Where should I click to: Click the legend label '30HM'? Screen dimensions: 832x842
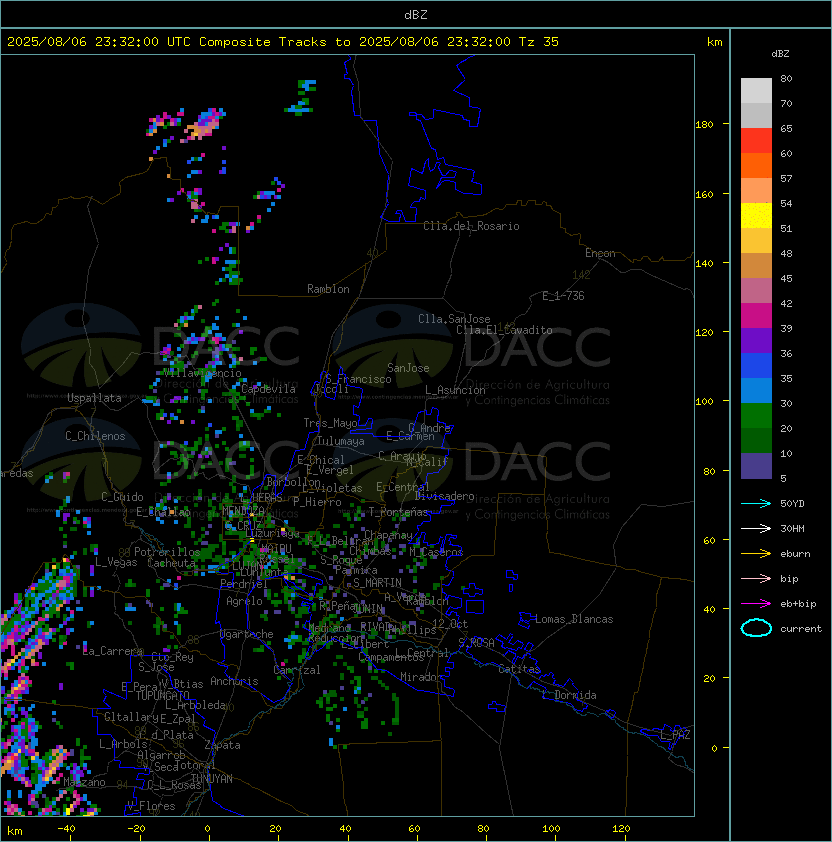(x=792, y=529)
